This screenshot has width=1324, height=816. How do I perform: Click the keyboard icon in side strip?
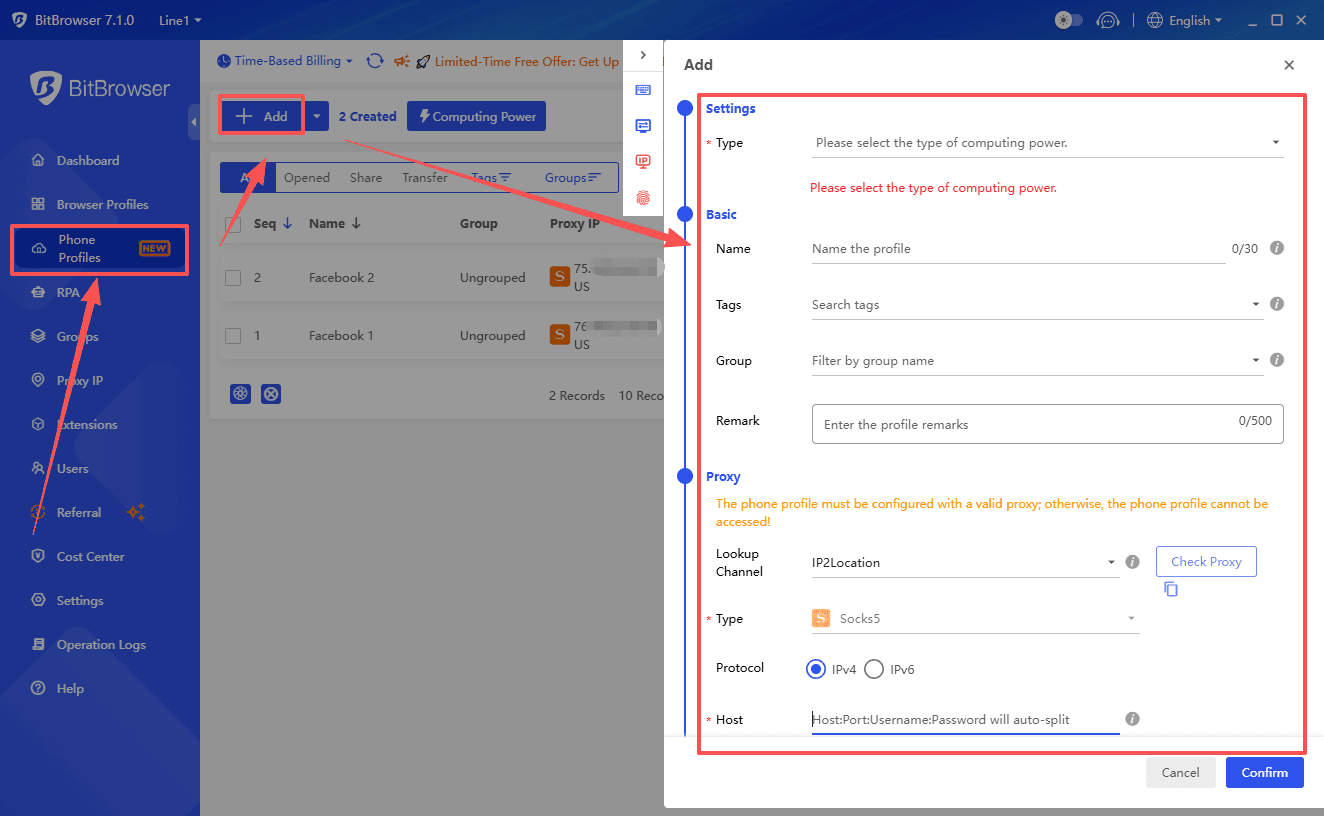point(643,90)
